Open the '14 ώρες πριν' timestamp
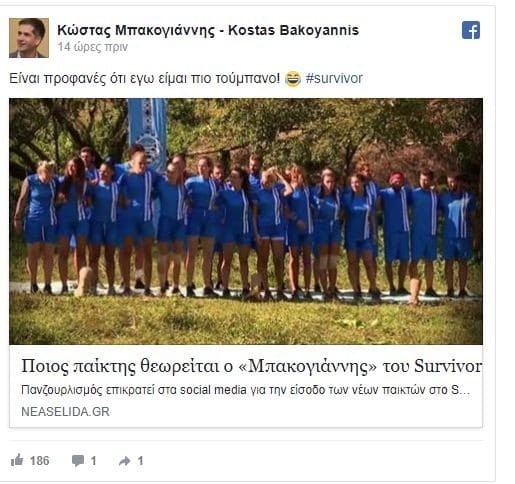The image size is (515, 484). coord(92,47)
